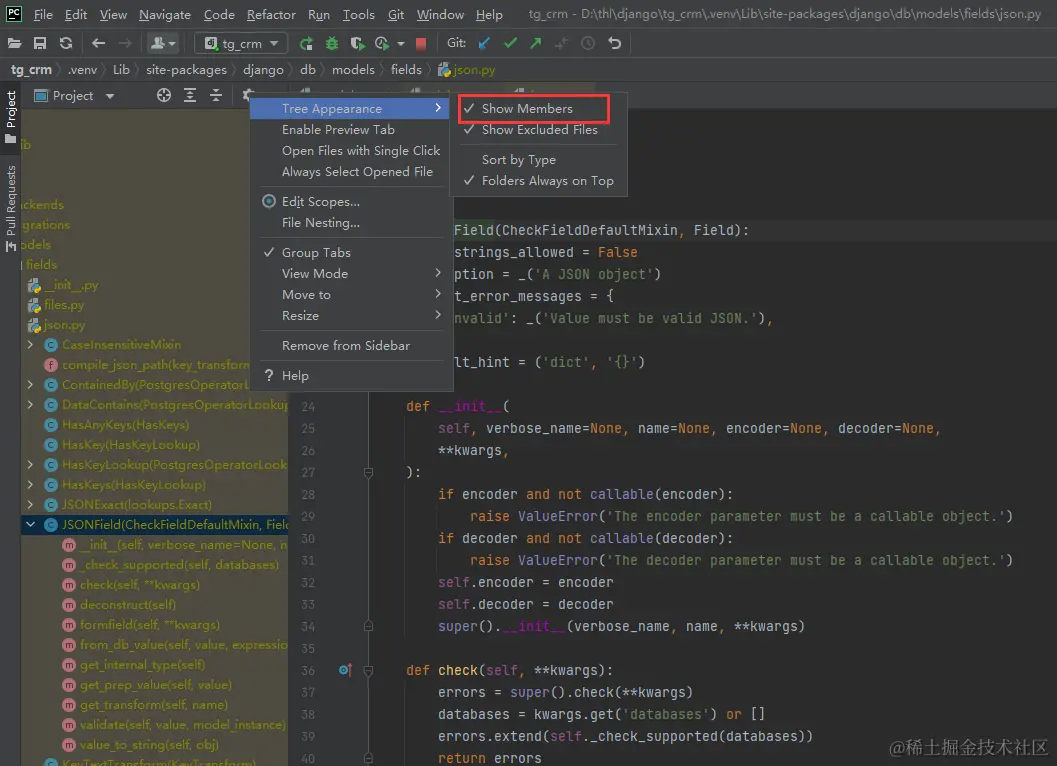Click the Save All toolbar icon
The height and width of the screenshot is (766, 1057).
[40, 44]
